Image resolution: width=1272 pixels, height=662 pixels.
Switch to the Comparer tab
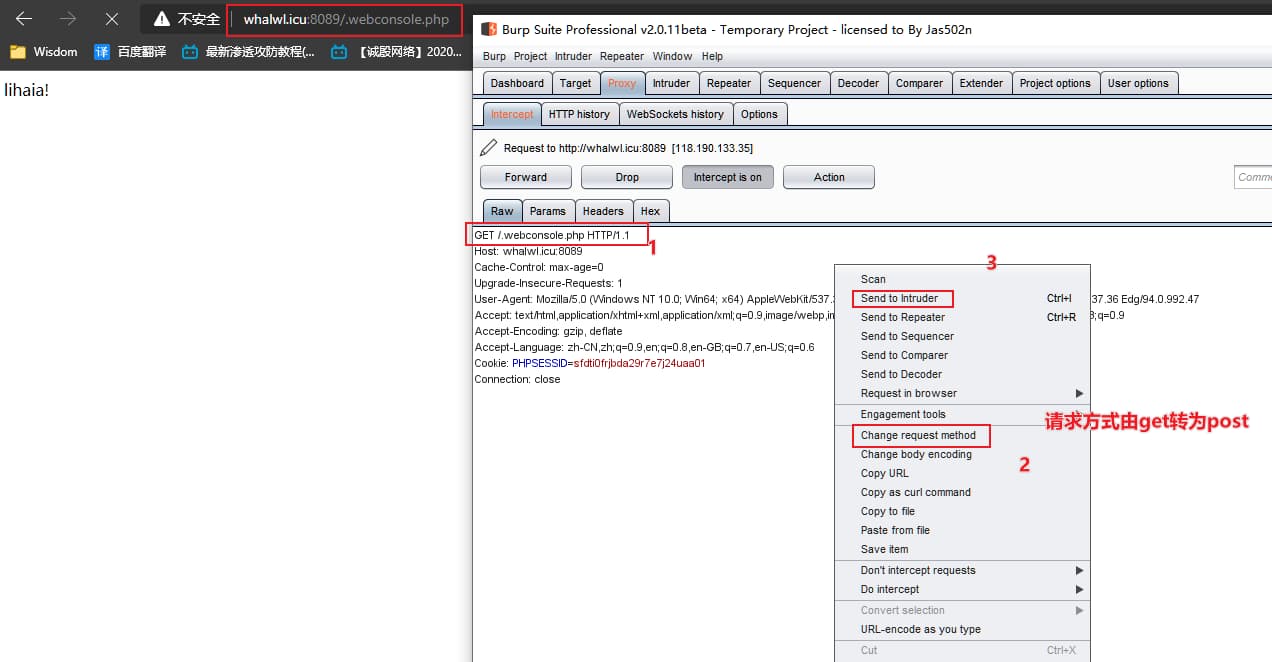tap(919, 83)
